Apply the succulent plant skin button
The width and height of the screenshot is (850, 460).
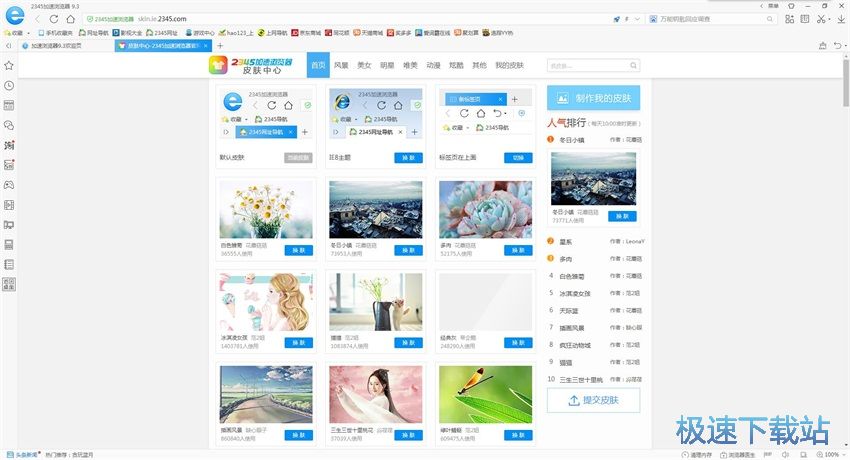tap(518, 250)
